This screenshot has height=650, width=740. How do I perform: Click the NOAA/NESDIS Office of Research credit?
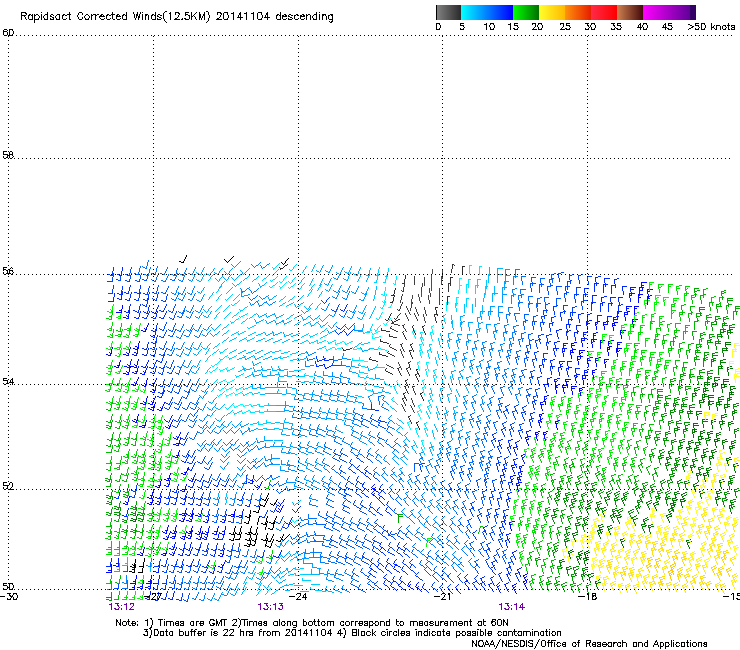click(x=589, y=644)
